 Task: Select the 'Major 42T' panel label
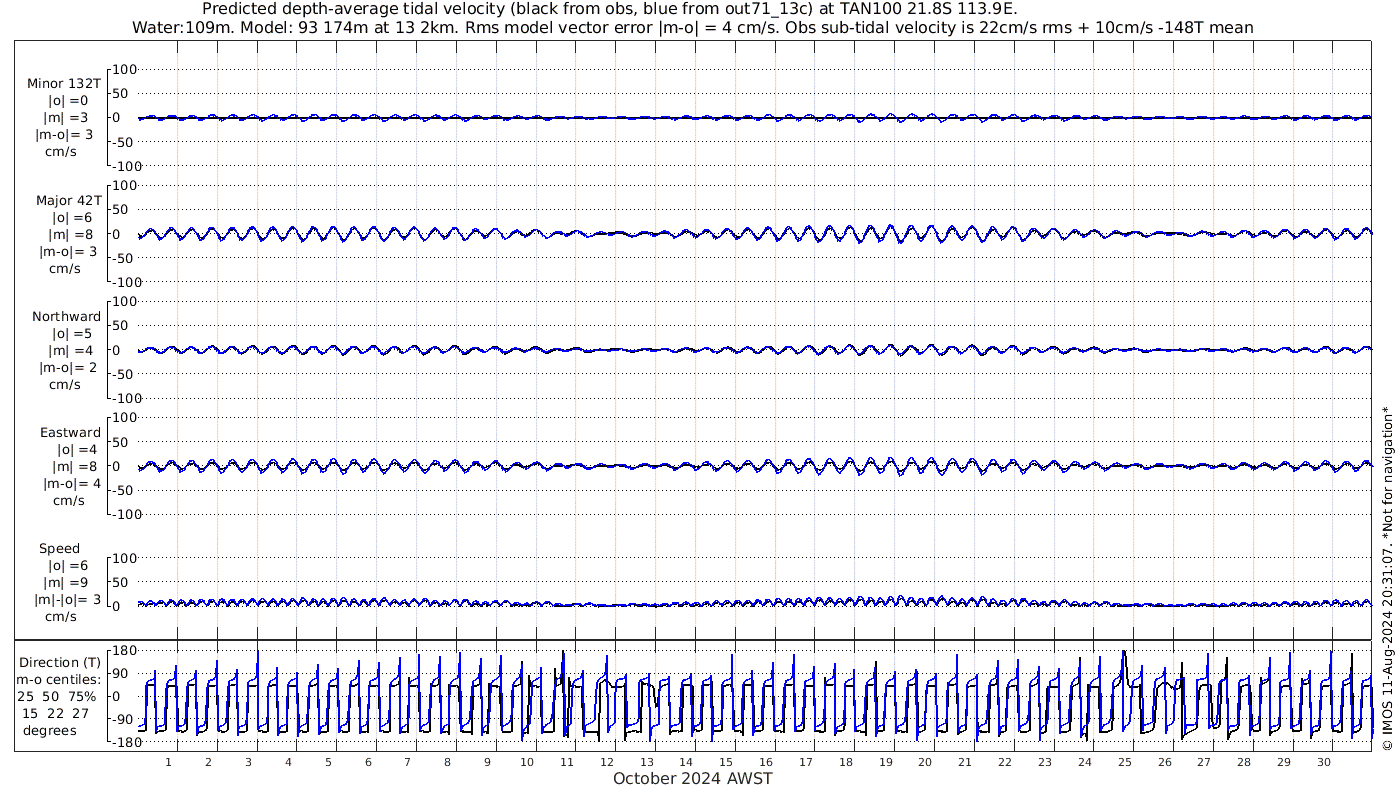click(x=69, y=200)
